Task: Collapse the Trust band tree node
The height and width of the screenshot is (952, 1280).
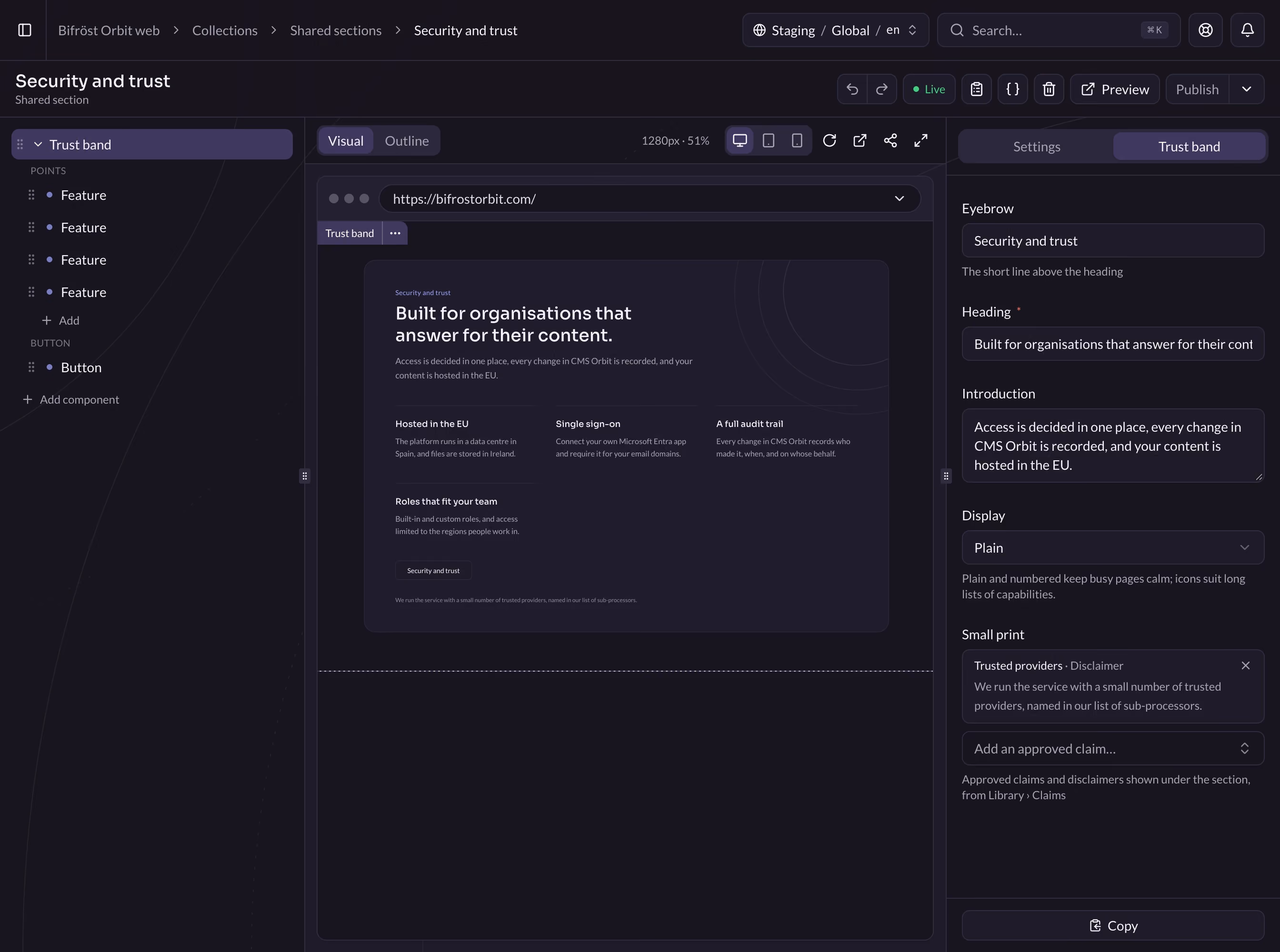Action: pyautogui.click(x=38, y=144)
